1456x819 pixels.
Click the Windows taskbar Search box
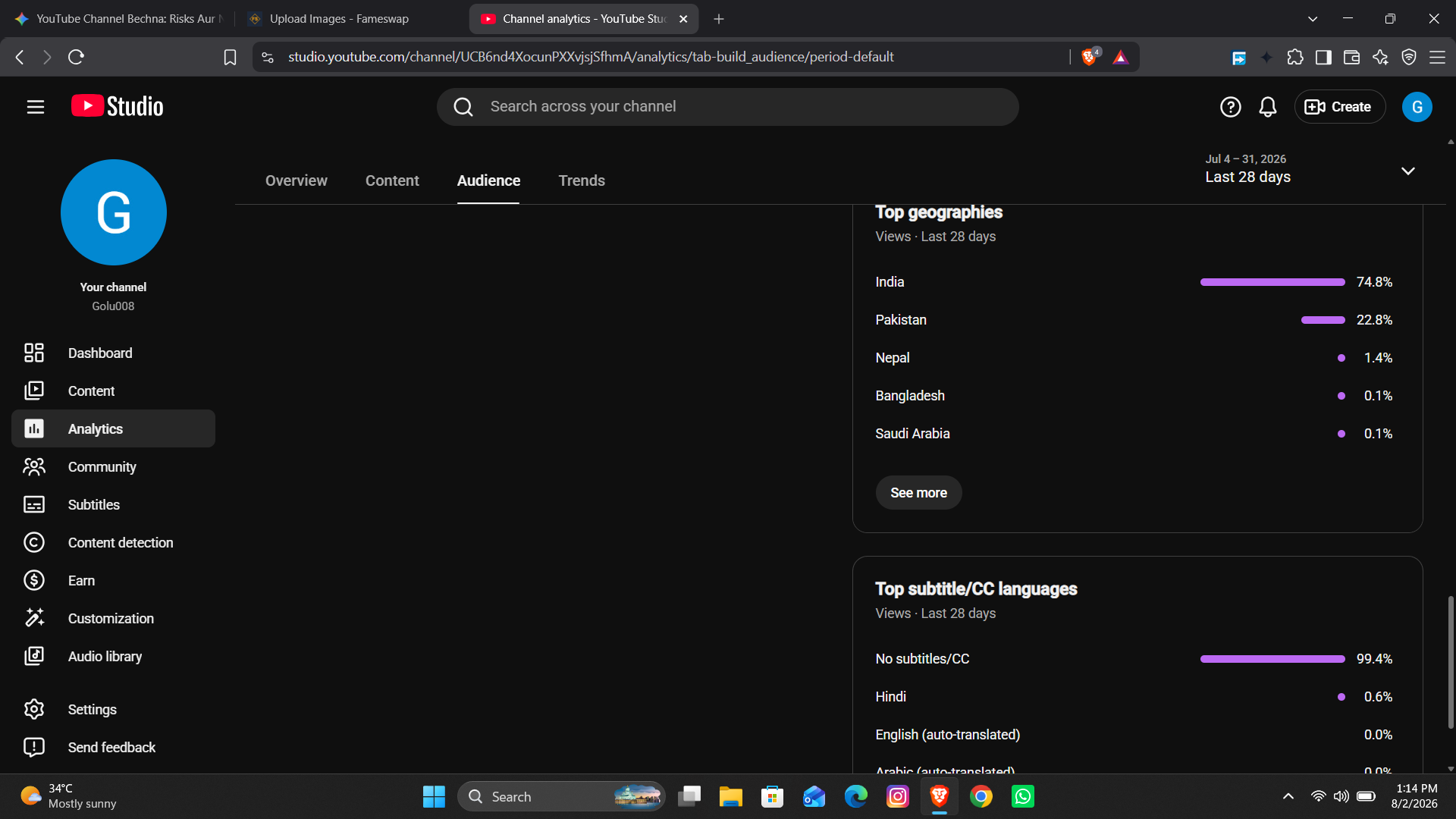(x=561, y=796)
